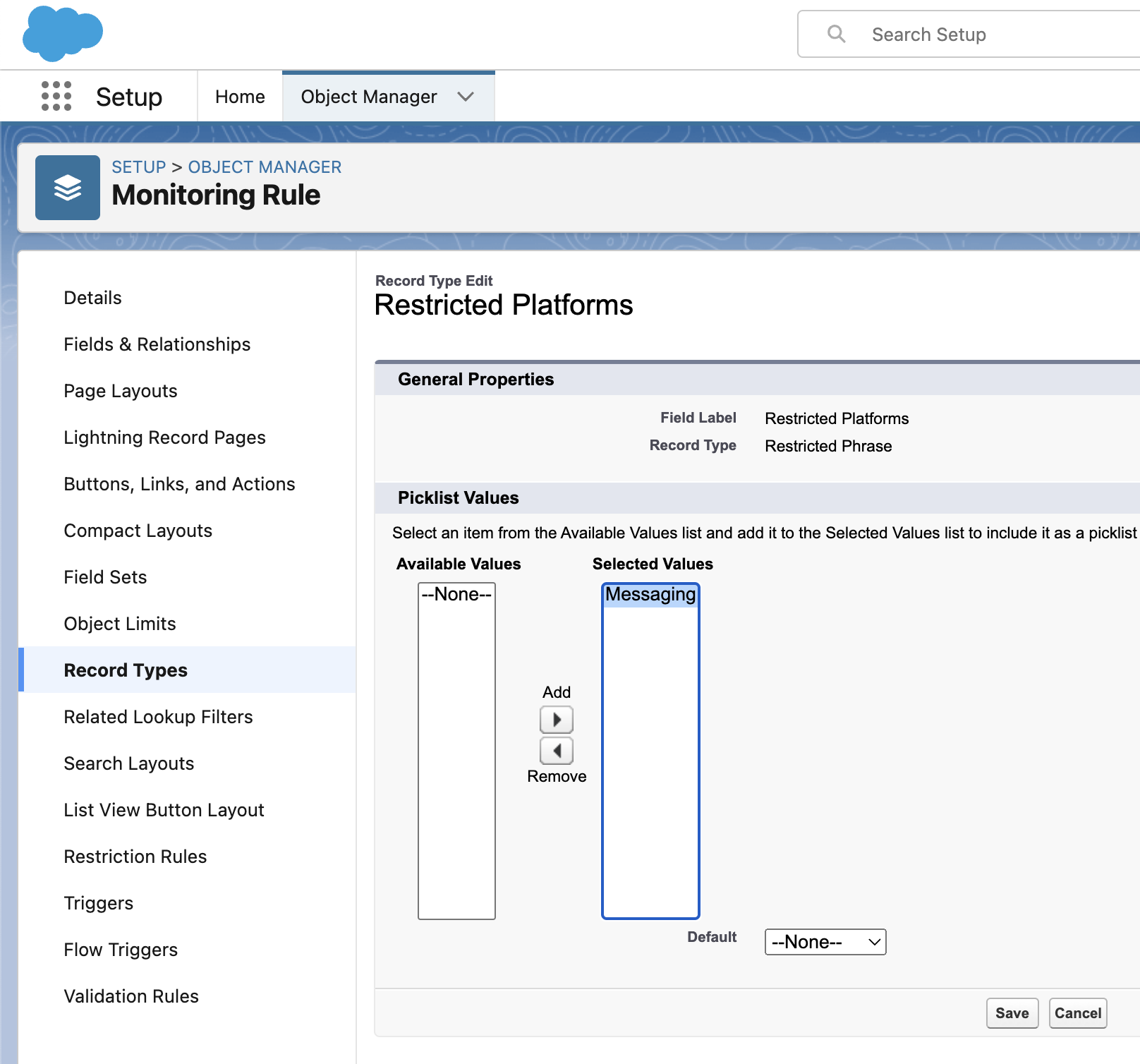Save the record type changes

pyautogui.click(x=1012, y=1013)
